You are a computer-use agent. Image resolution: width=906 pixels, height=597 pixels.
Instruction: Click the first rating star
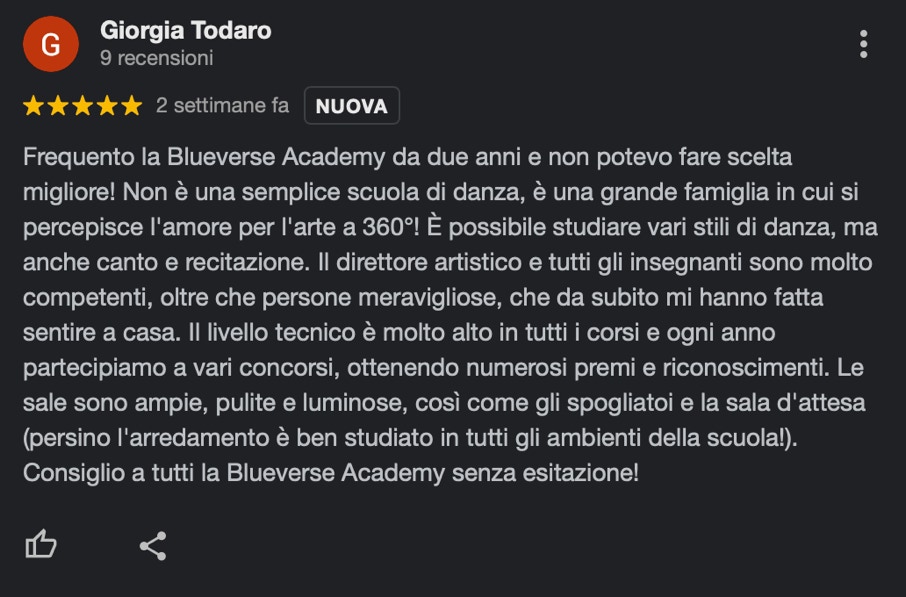[x=33, y=106]
